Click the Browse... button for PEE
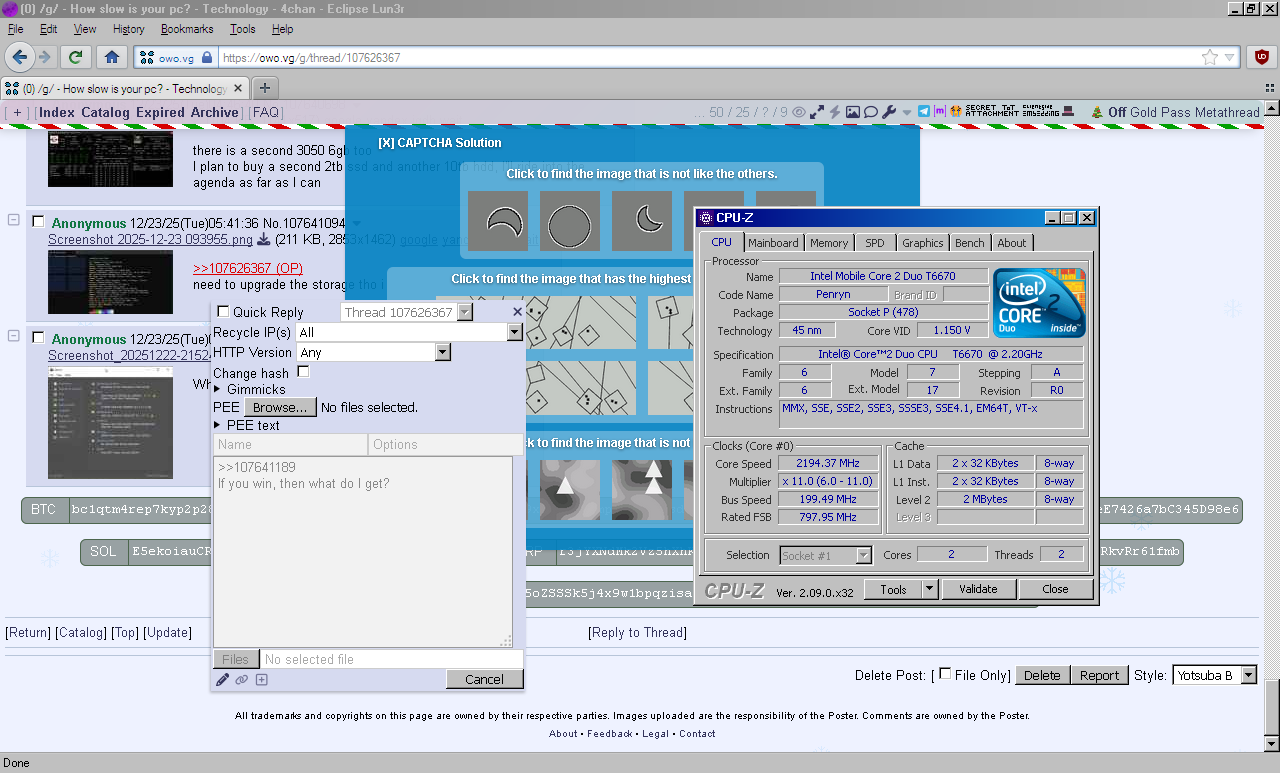 279,407
